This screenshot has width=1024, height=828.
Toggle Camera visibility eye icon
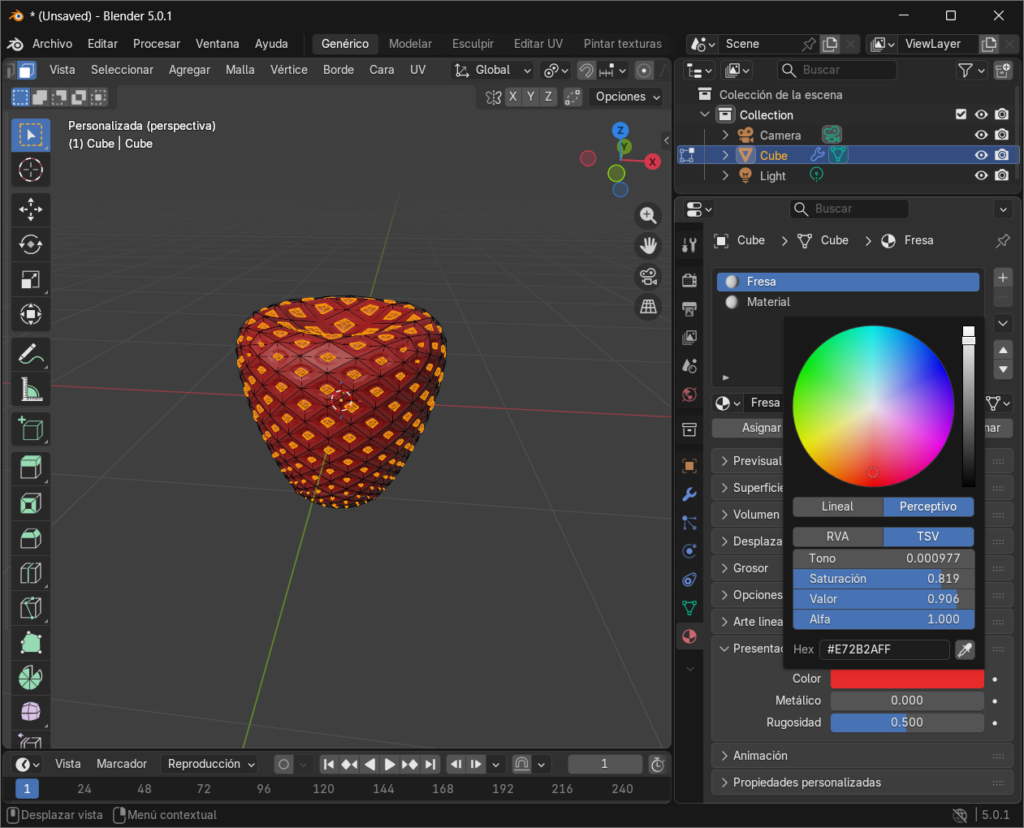(981, 136)
